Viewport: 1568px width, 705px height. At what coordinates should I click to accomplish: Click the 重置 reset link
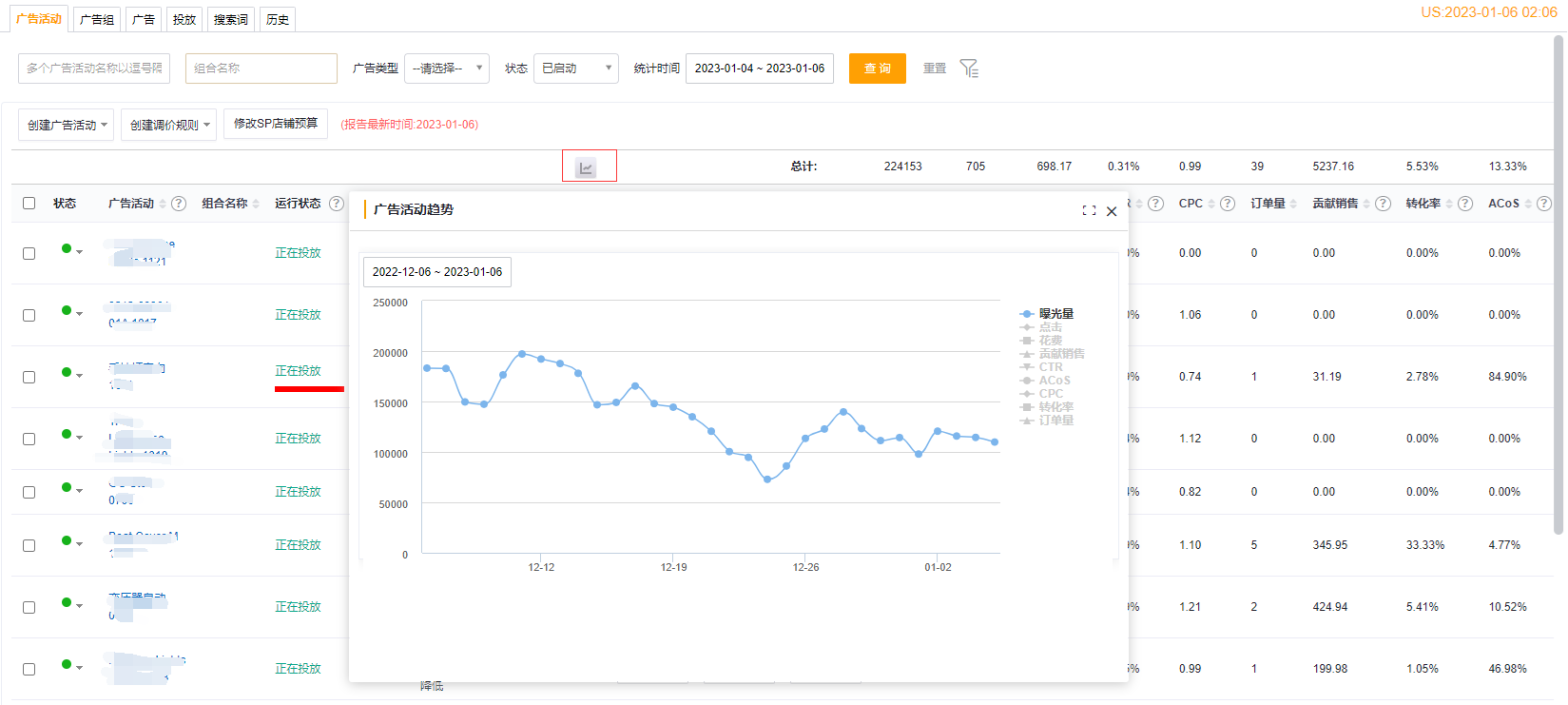pos(935,69)
